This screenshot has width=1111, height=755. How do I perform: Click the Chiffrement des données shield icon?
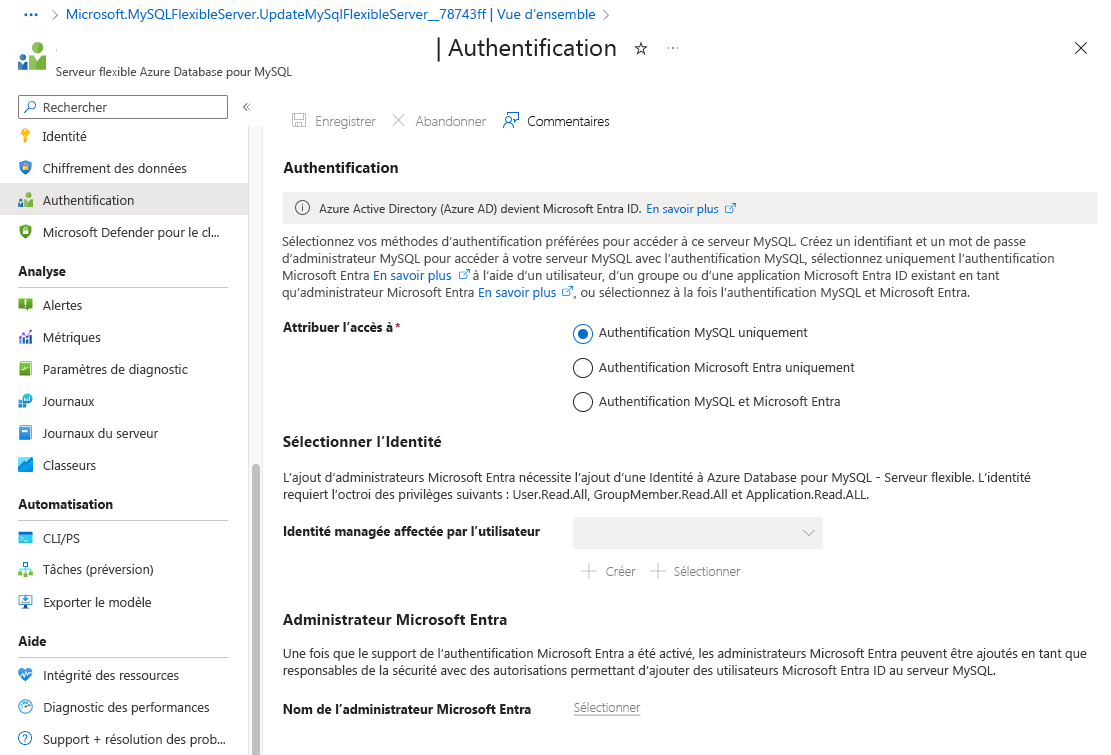26,168
